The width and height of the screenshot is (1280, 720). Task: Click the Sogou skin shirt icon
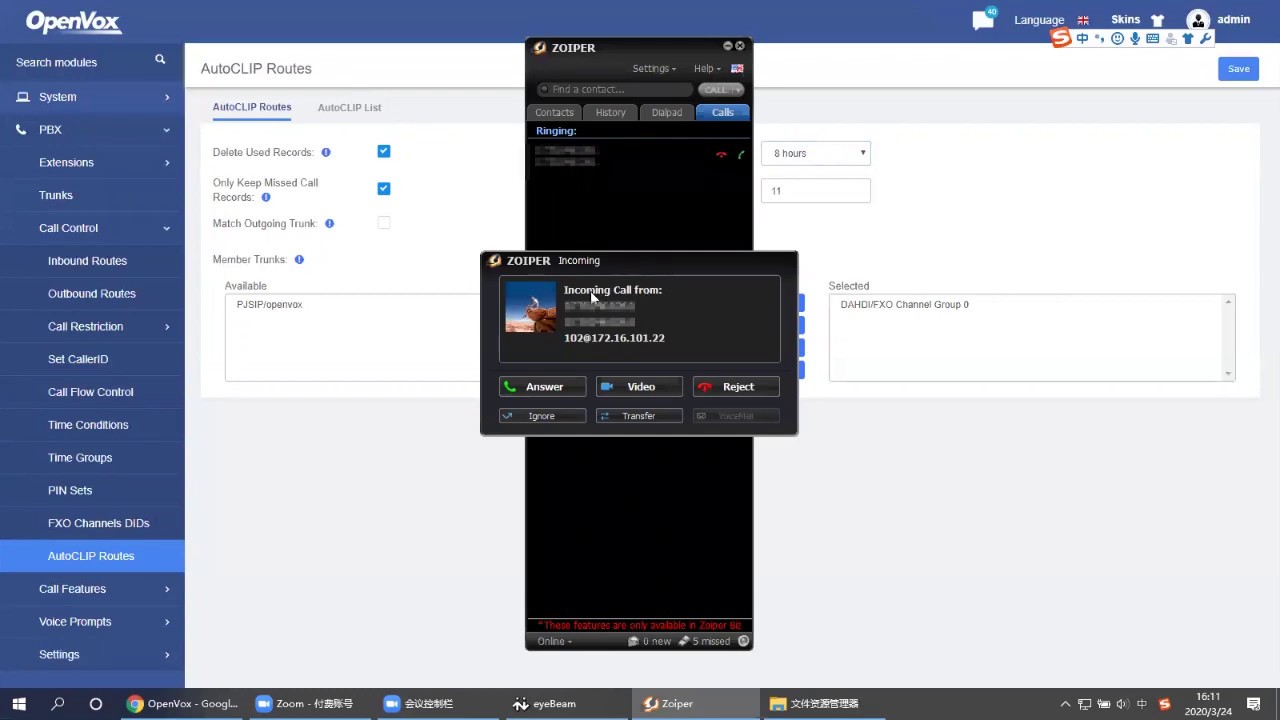coord(1188,39)
